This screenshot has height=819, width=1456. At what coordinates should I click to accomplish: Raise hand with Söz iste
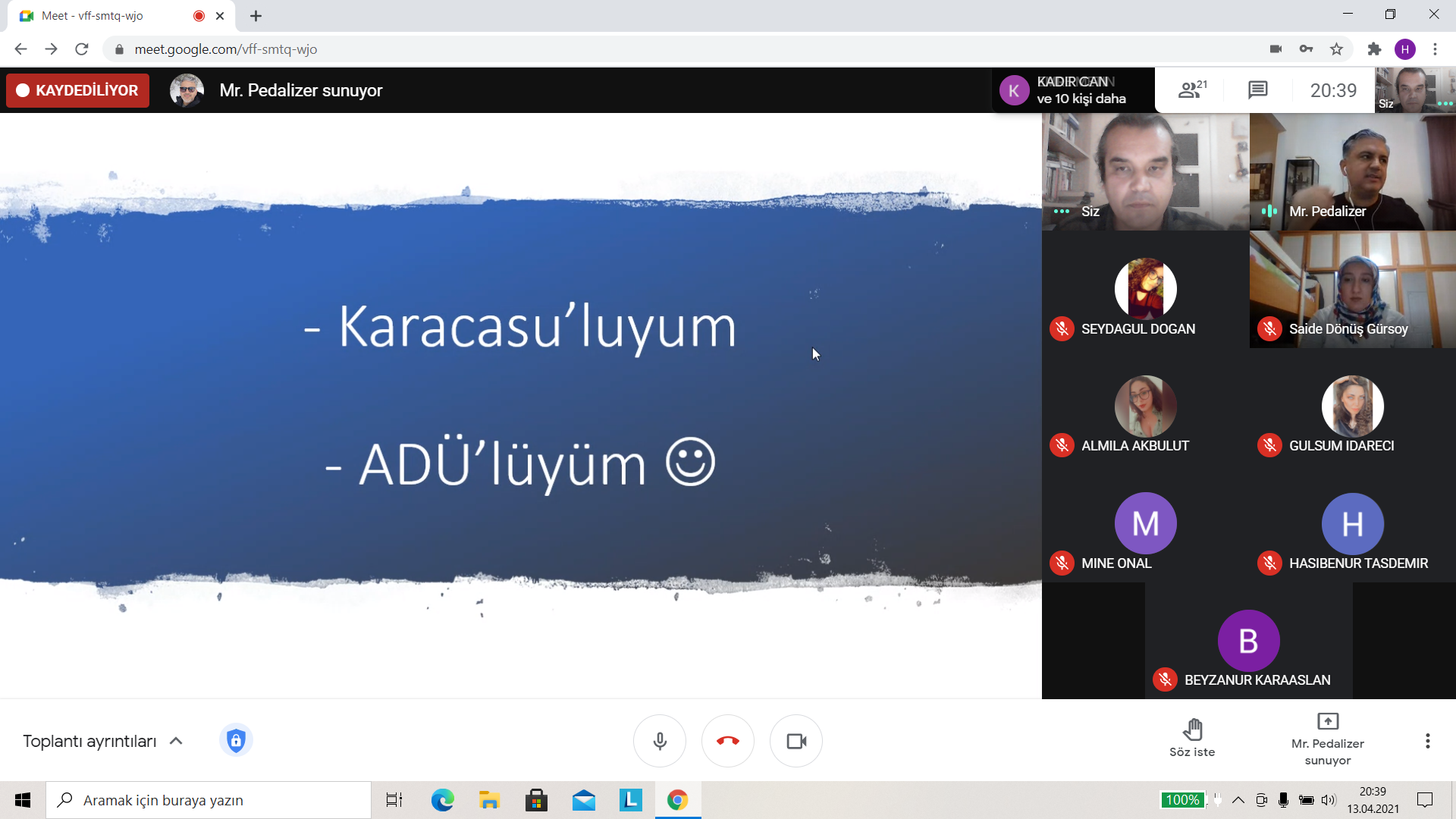(x=1192, y=738)
